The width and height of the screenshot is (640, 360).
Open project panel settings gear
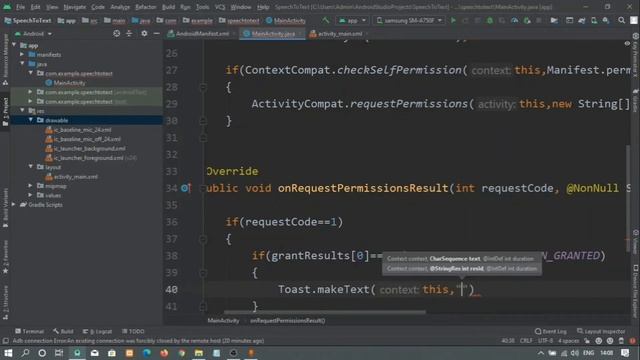coord(144,33)
